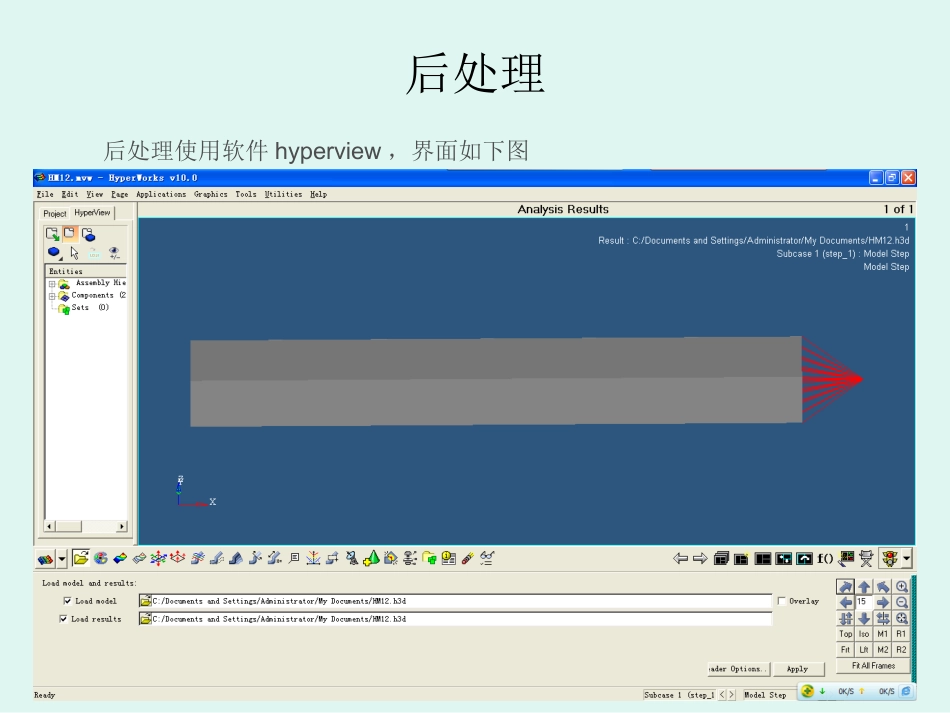Click the Reader Options button
The height and width of the screenshot is (713, 950).
tap(739, 669)
